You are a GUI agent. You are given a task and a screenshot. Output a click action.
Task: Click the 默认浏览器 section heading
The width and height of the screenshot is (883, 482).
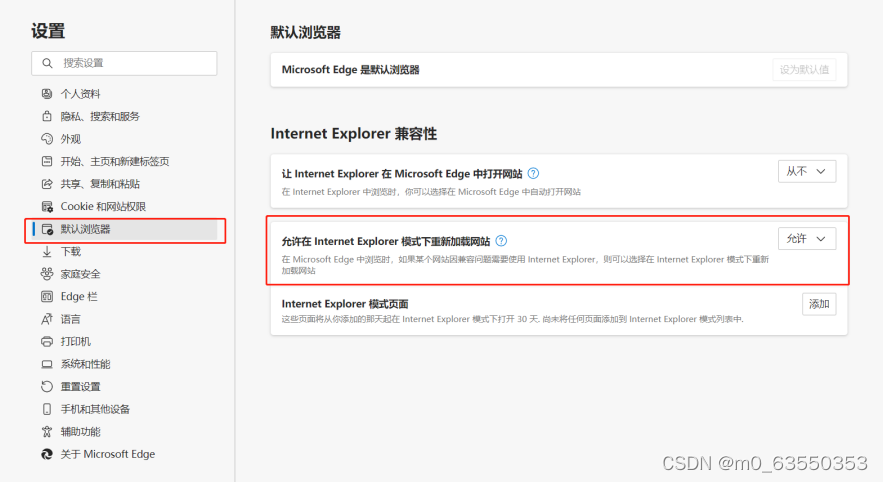click(x=305, y=33)
